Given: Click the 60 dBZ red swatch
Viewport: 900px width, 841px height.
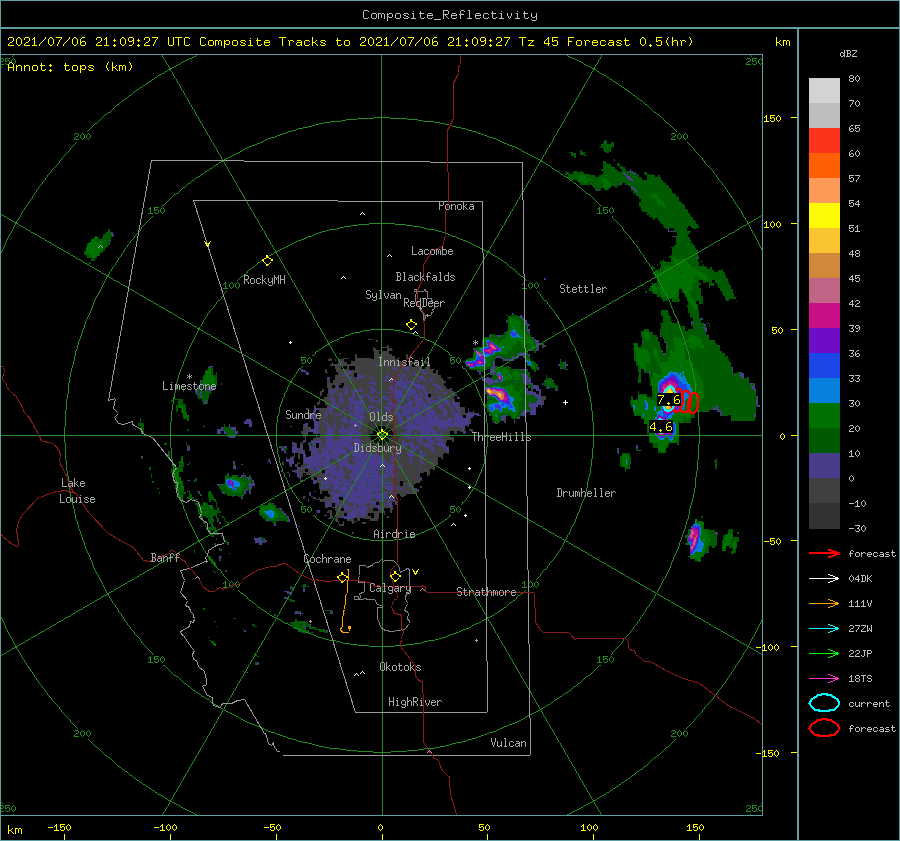Looking at the screenshot, I should click(x=824, y=141).
